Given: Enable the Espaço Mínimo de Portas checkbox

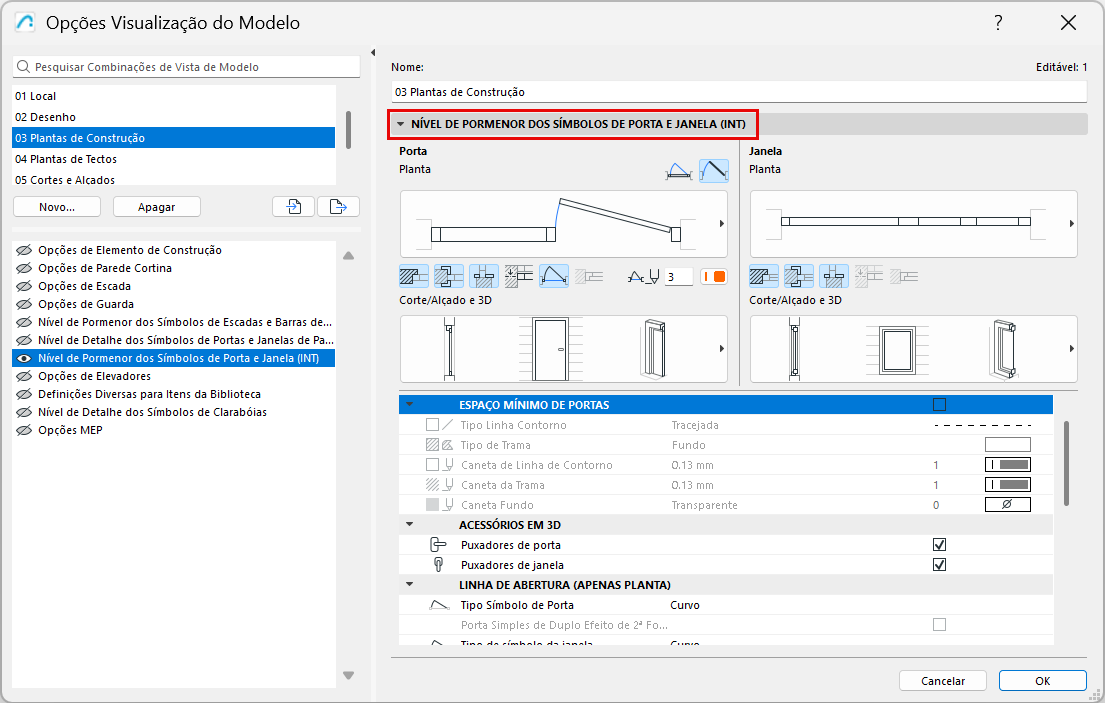Looking at the screenshot, I should click(x=939, y=404).
